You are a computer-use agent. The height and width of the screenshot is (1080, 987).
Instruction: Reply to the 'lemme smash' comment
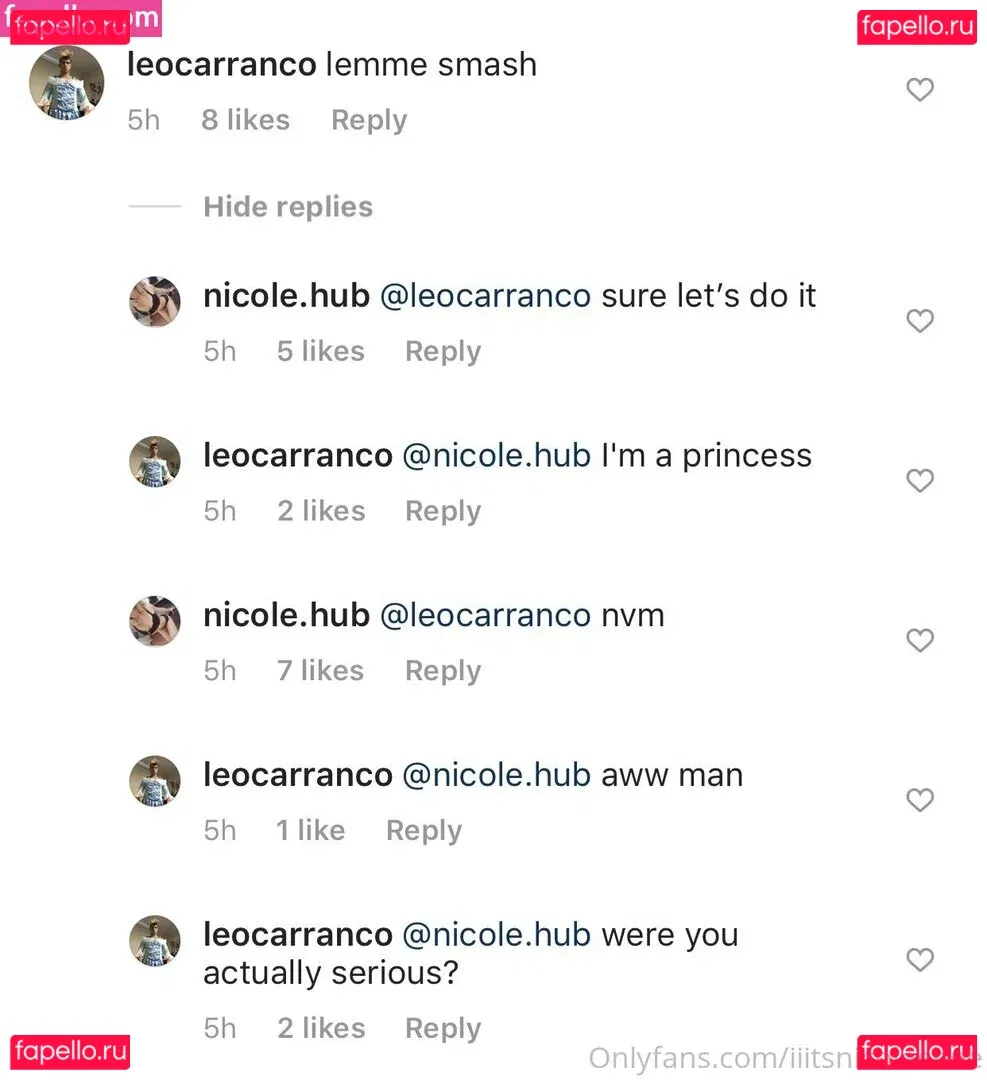click(369, 120)
